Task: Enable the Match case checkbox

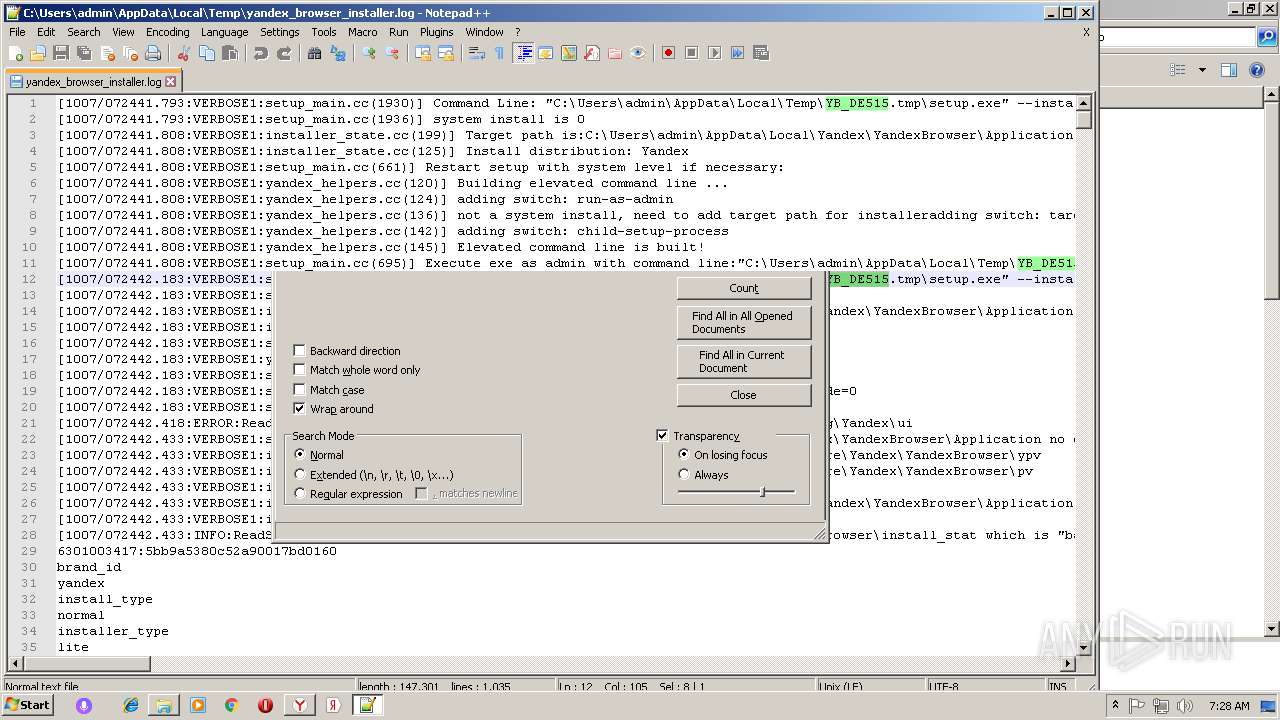Action: [x=299, y=390]
